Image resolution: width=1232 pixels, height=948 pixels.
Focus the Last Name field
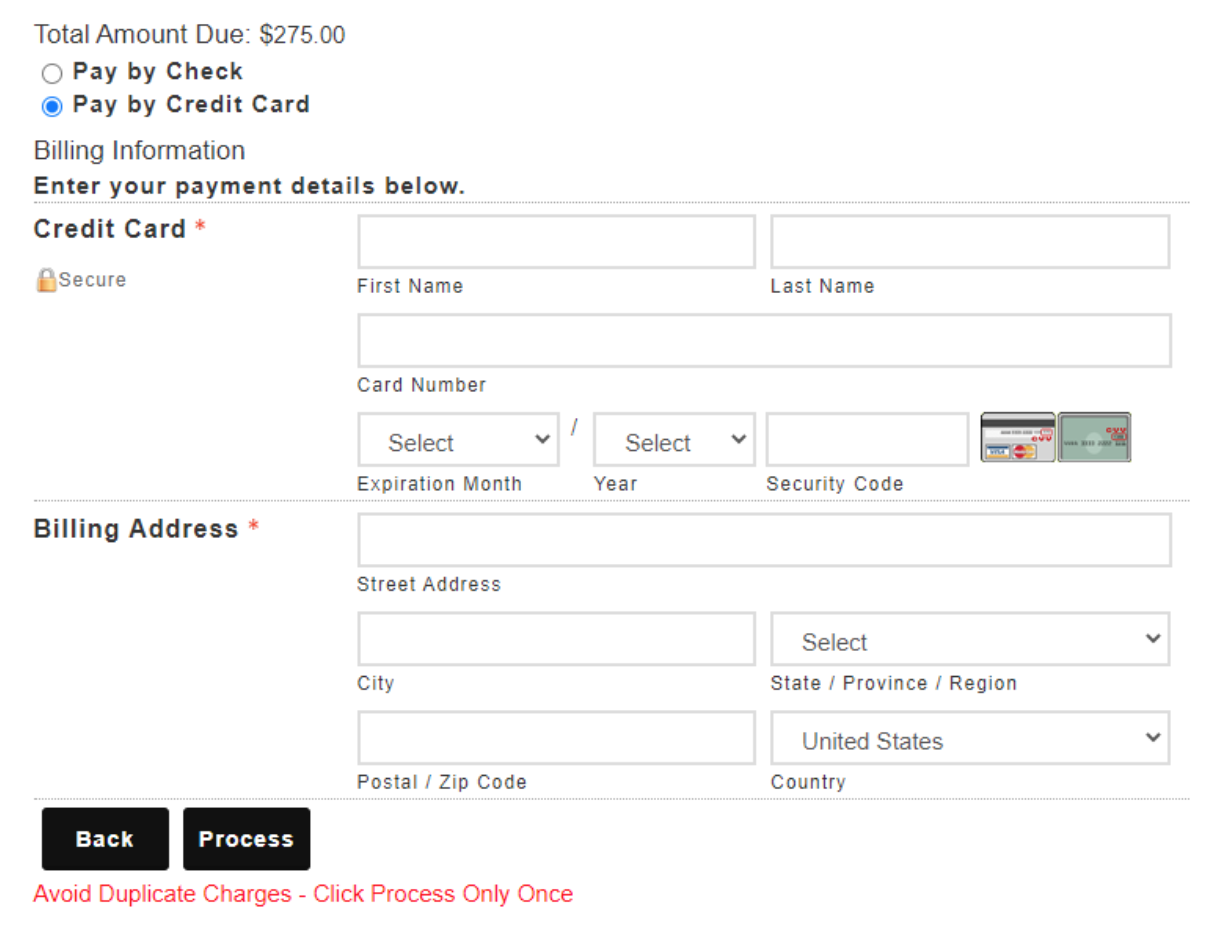pyautogui.click(x=969, y=242)
